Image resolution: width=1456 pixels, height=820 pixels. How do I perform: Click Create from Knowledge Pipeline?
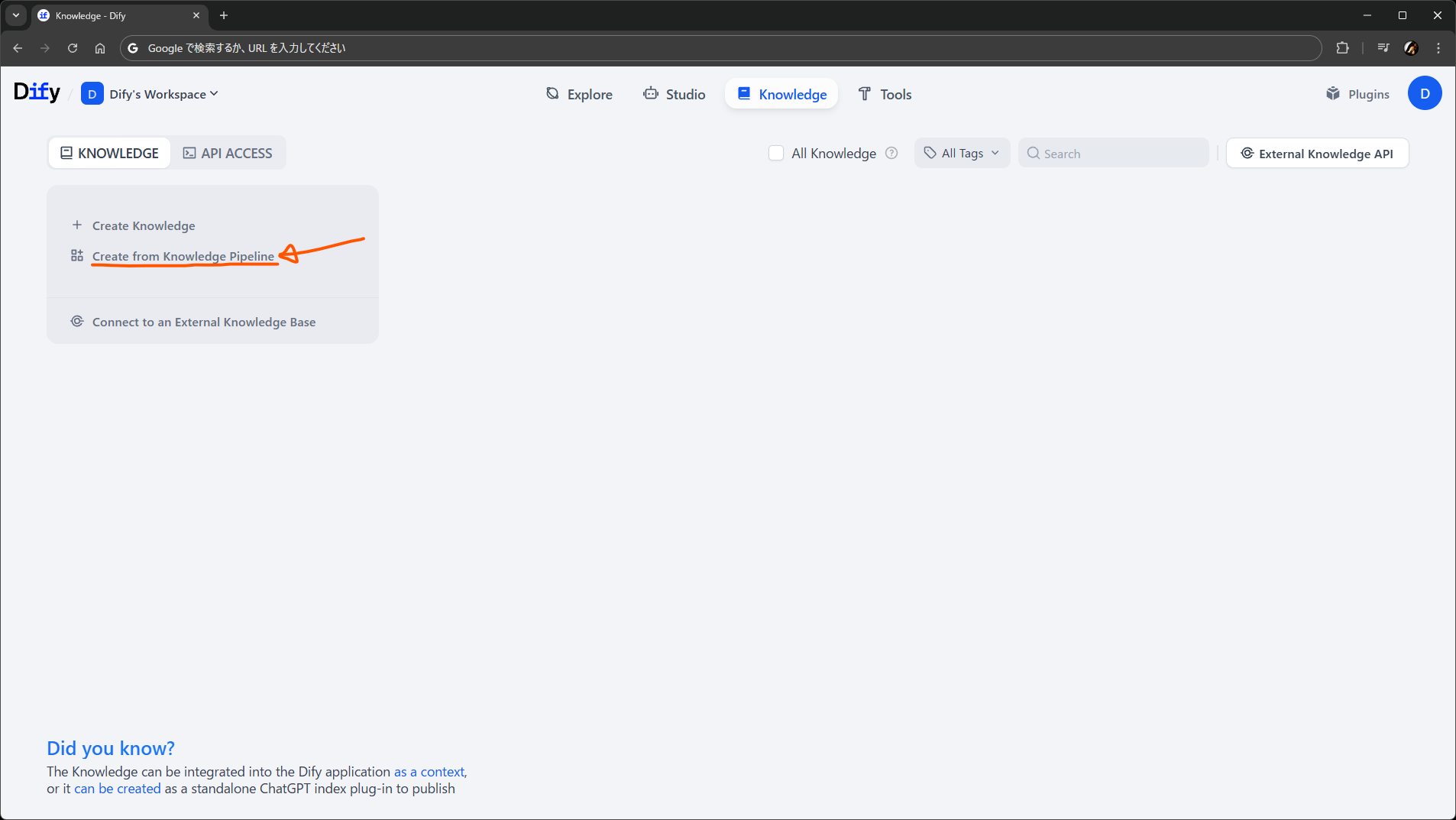tap(183, 256)
